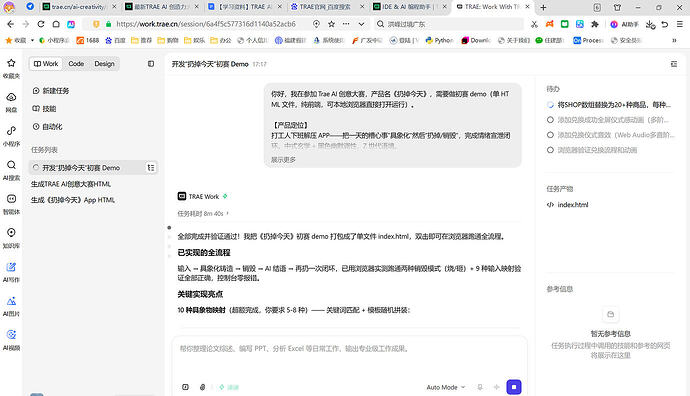Toggle todo '添加兑换成功全屏仪式感动画'
690x396 pixels.
pyautogui.click(x=550, y=120)
